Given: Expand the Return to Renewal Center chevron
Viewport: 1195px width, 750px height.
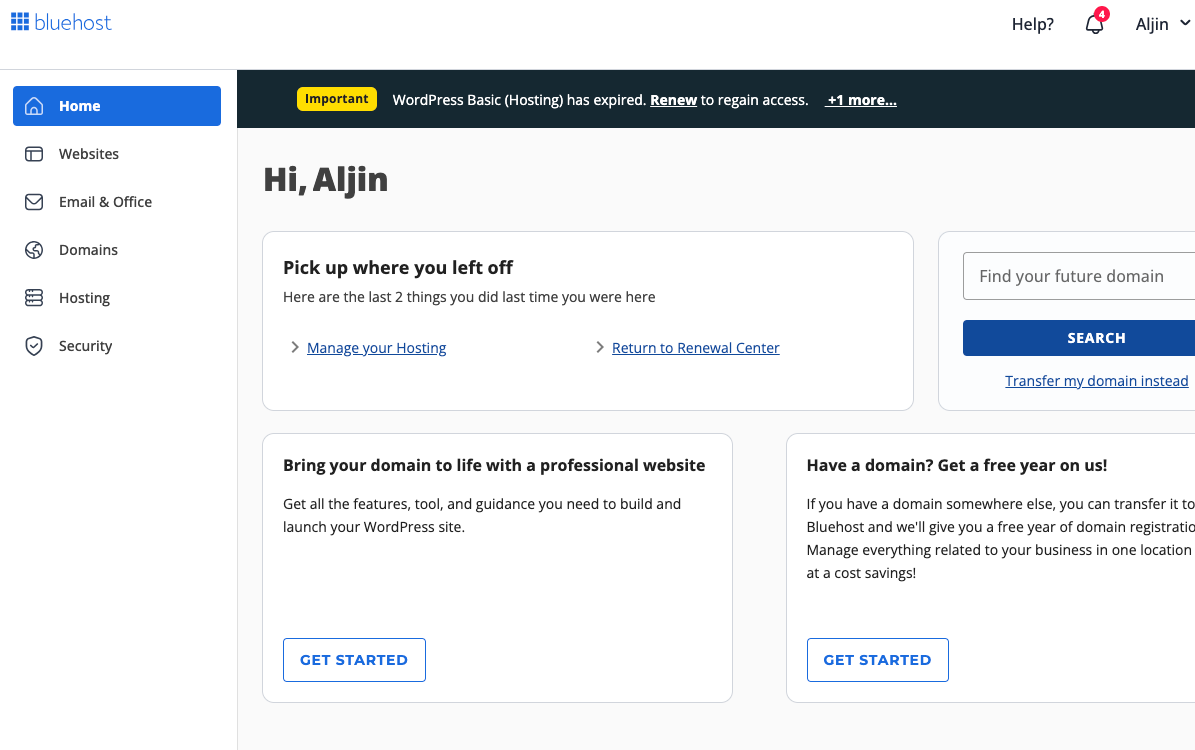Looking at the screenshot, I should click(598, 347).
